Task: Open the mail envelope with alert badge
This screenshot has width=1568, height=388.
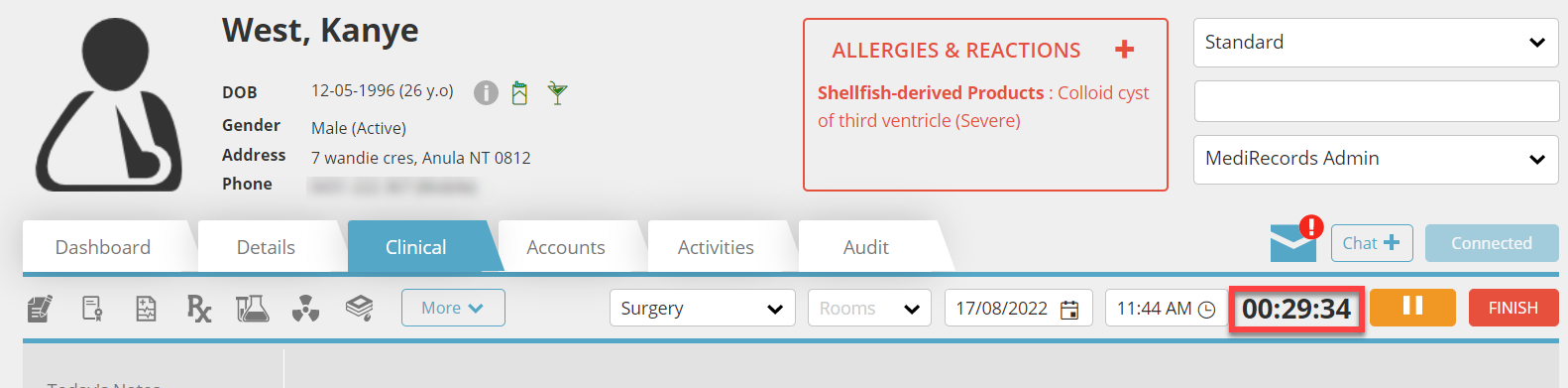Action: click(1296, 239)
